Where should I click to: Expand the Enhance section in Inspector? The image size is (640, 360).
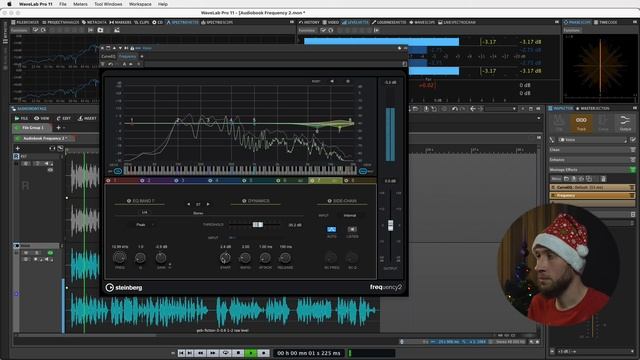592,160
